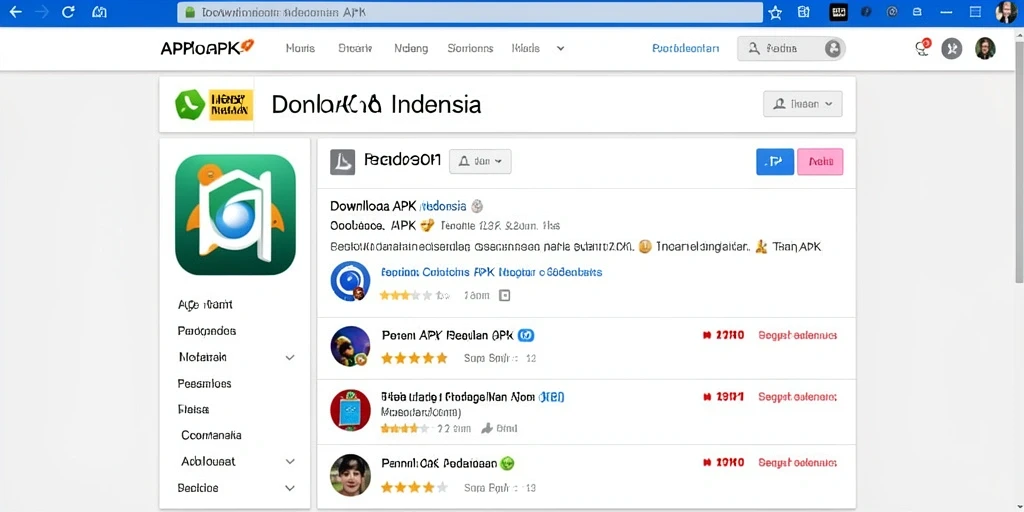Open the Breark navigation item
1024x512 pixels.
355,48
